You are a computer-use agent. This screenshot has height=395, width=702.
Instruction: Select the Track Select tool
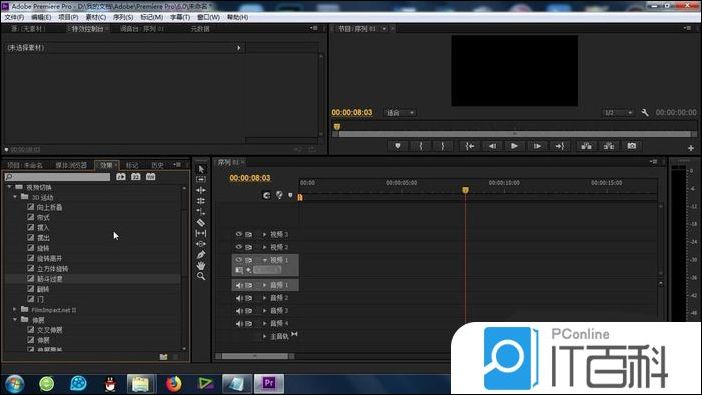tap(201, 179)
